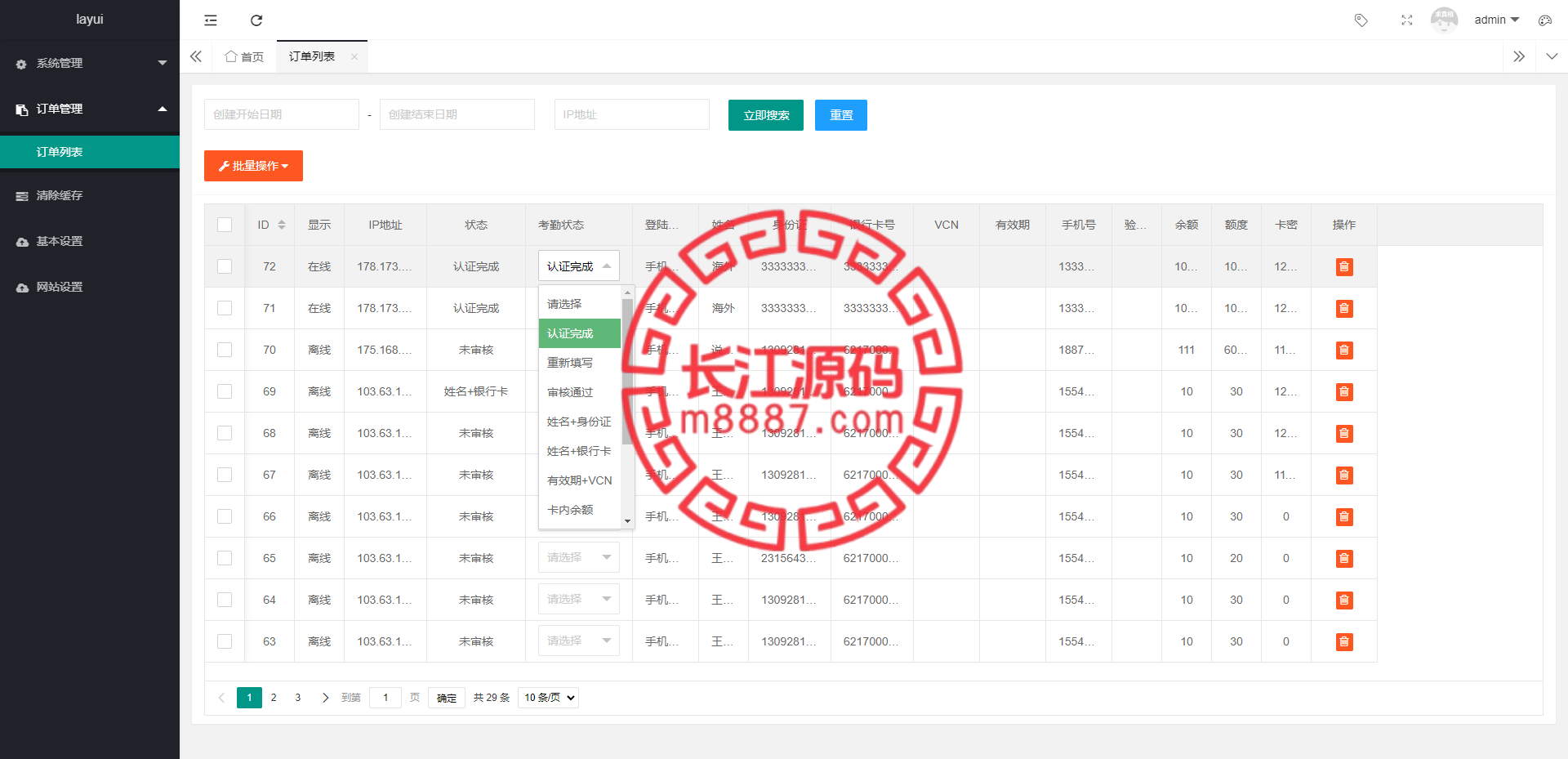Delete order 66 with trash icon

[x=1344, y=517]
